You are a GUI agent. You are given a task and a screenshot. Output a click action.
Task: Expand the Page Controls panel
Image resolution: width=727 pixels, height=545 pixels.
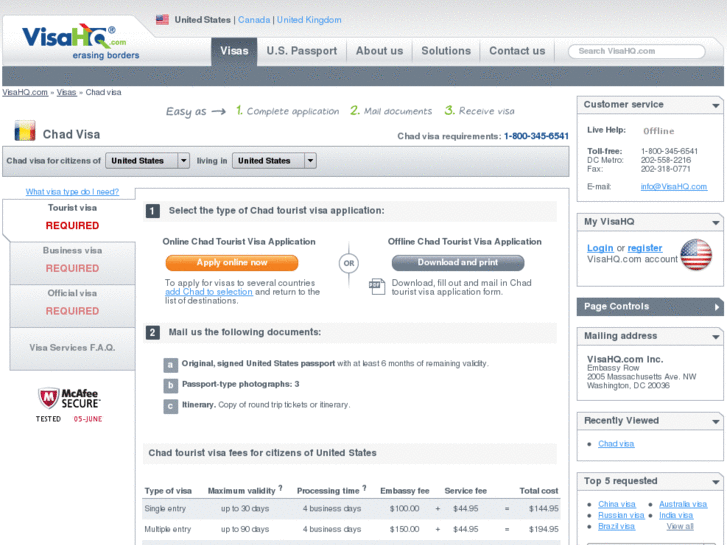717,307
